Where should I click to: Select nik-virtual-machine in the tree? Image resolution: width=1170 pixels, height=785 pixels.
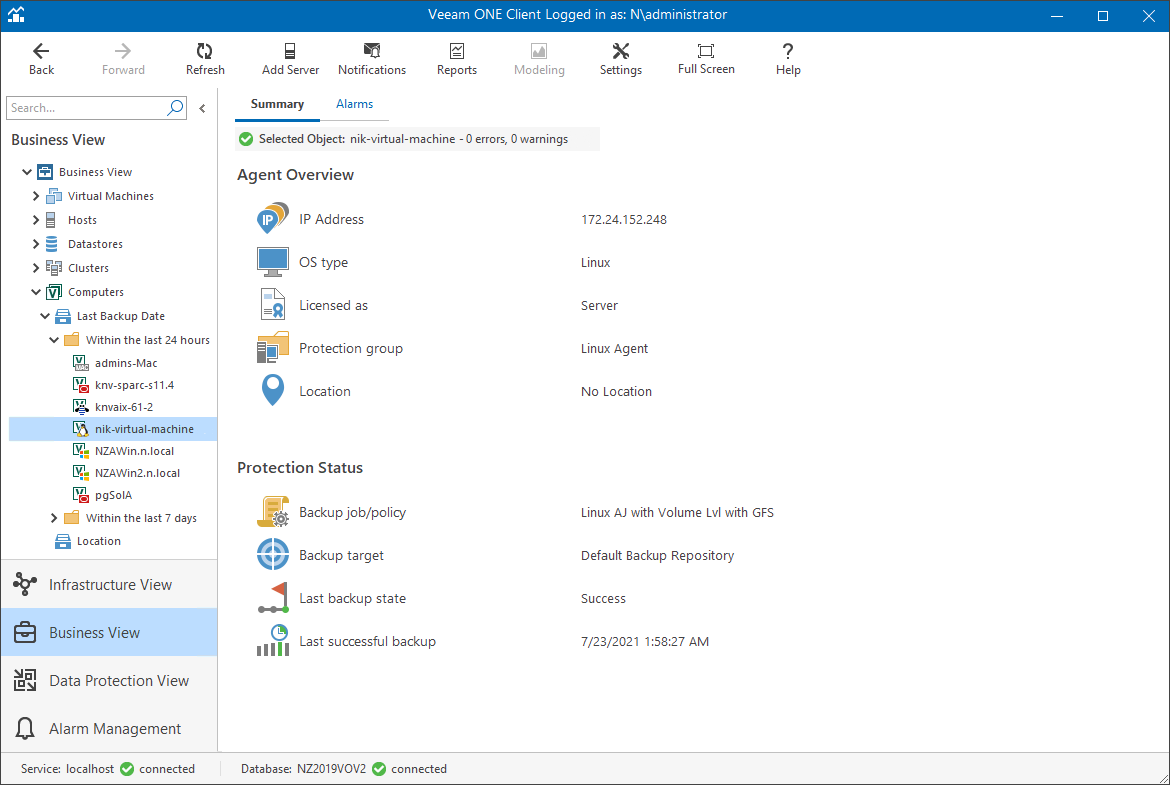click(x=144, y=429)
